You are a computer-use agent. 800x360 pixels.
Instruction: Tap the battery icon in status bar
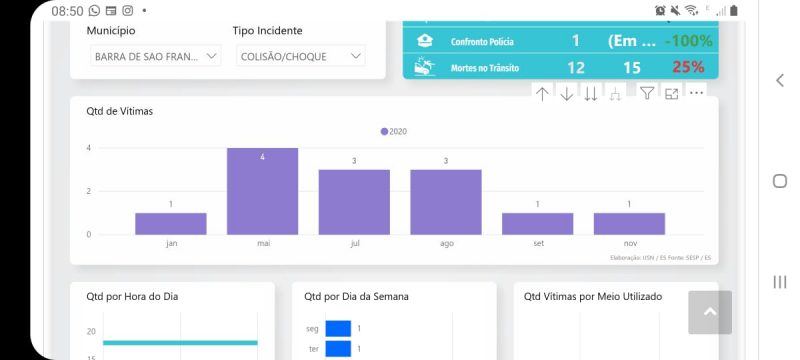[734, 10]
